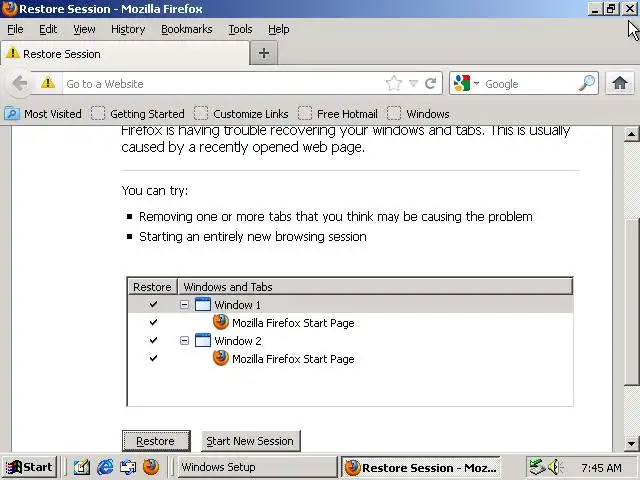Click Restore Session taskbar button
Viewport: 640px width, 480px height.
(420, 468)
